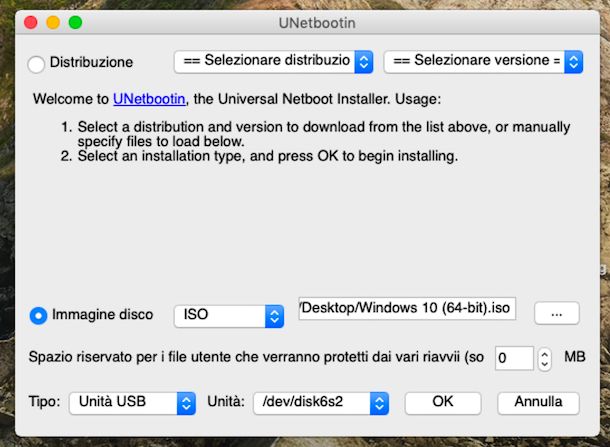
Task: Click the 'MB' unit label
Action: [x=575, y=357]
